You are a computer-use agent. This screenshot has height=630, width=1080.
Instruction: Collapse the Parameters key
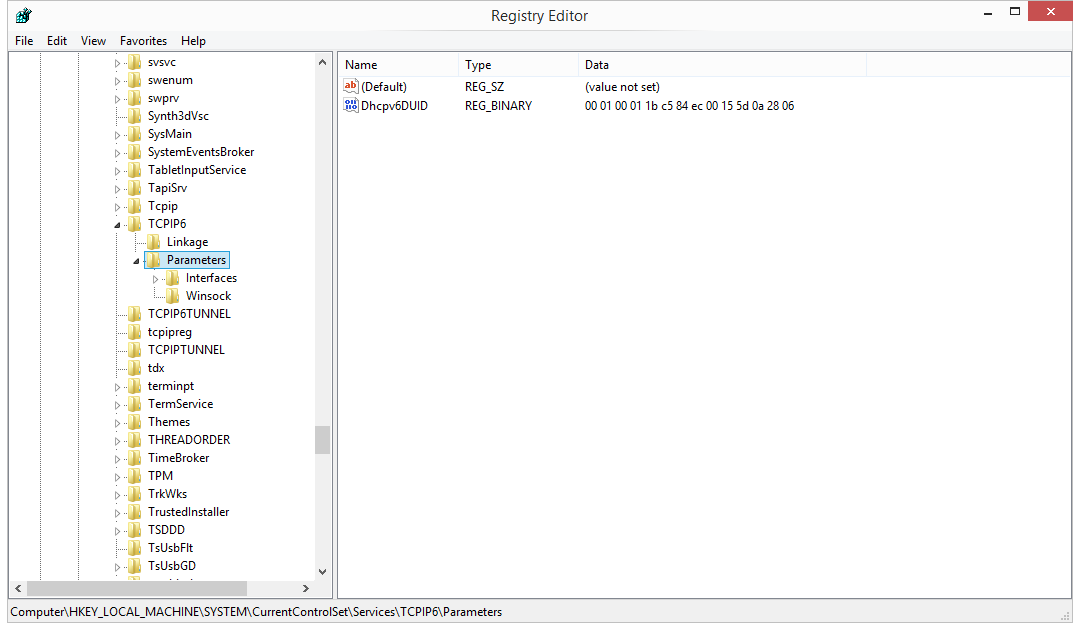point(136,259)
